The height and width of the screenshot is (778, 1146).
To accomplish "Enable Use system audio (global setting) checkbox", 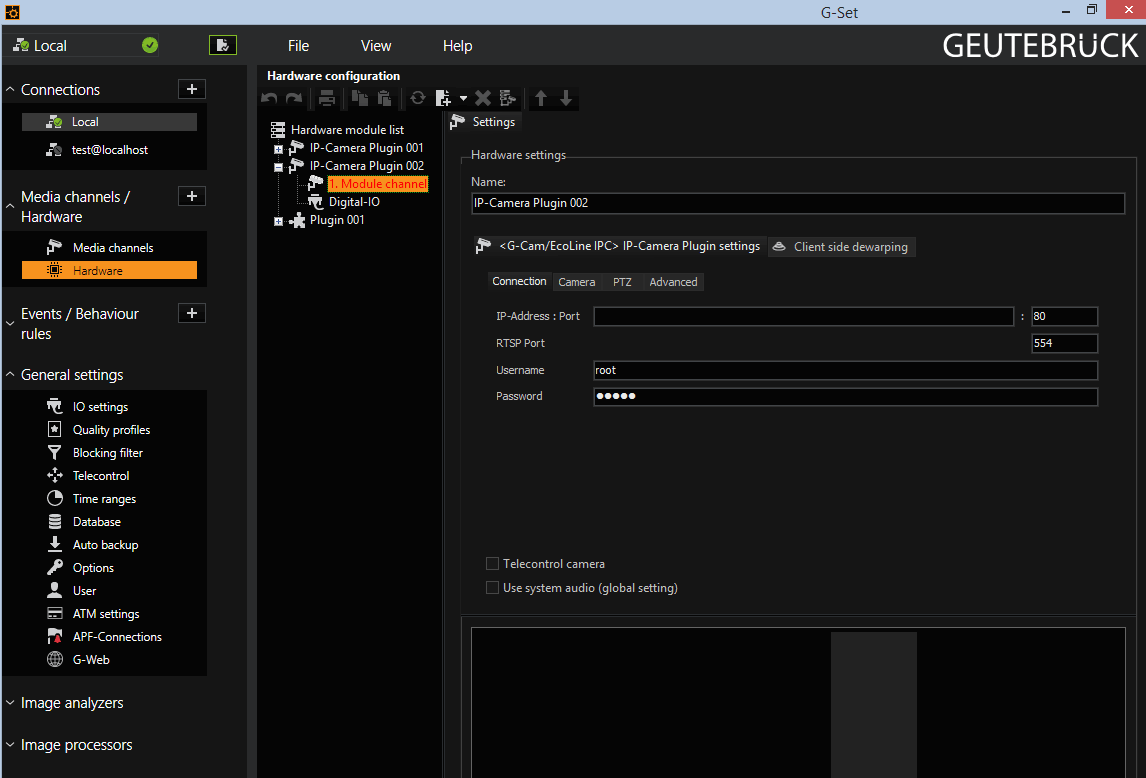I will pos(493,588).
